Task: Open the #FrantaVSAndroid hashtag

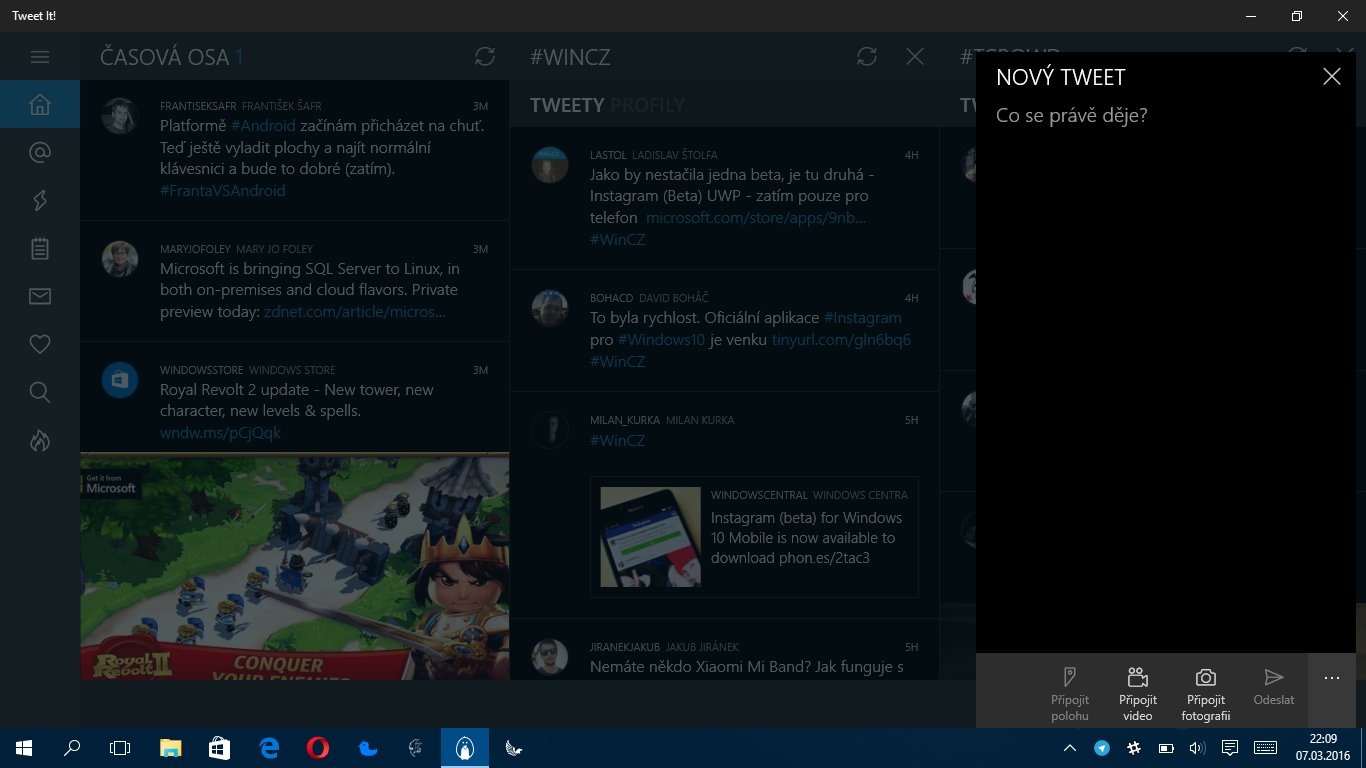Action: click(223, 190)
